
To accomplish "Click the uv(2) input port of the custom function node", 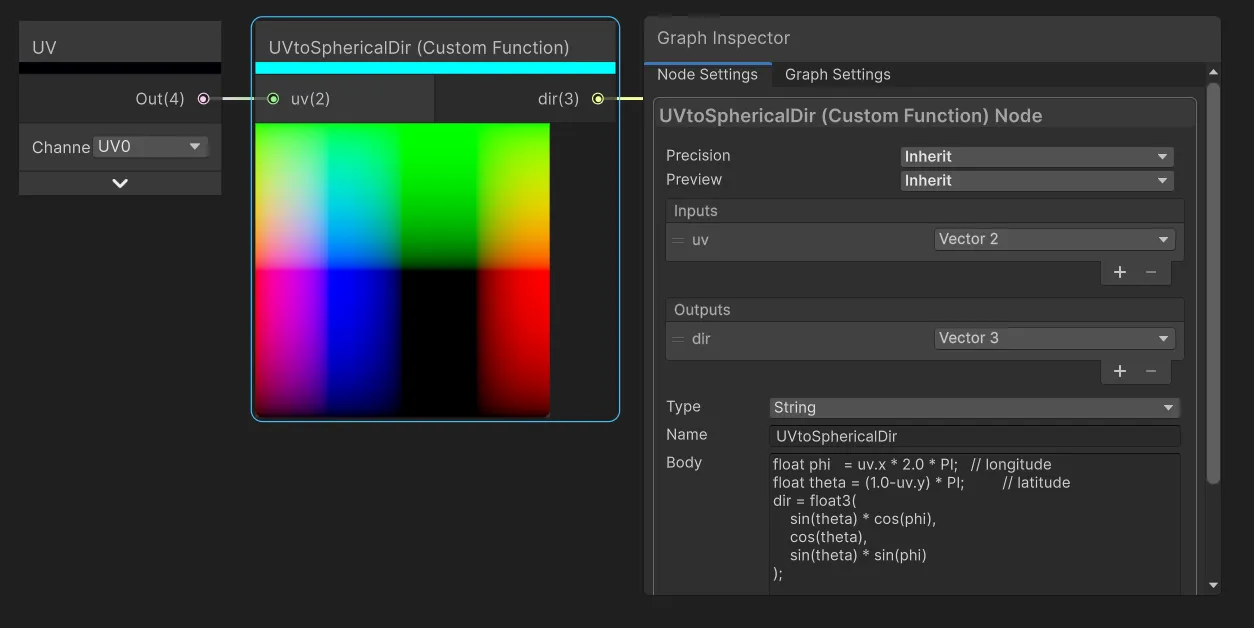I will coord(272,99).
